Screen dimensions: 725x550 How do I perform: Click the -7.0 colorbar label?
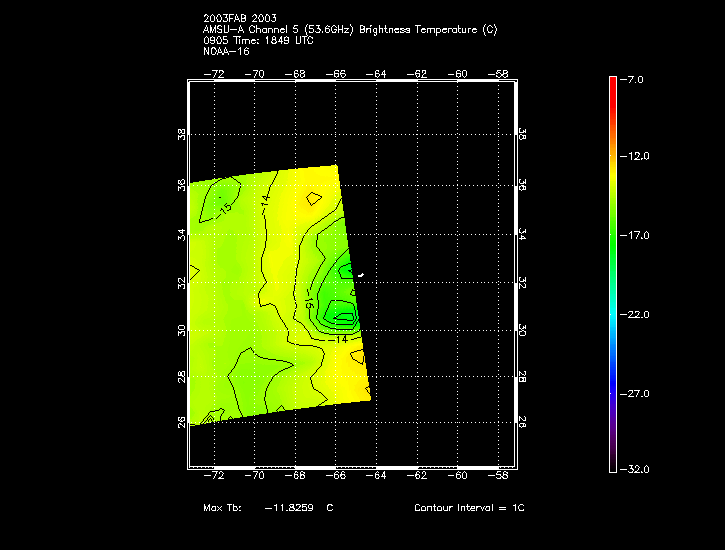tap(636, 78)
